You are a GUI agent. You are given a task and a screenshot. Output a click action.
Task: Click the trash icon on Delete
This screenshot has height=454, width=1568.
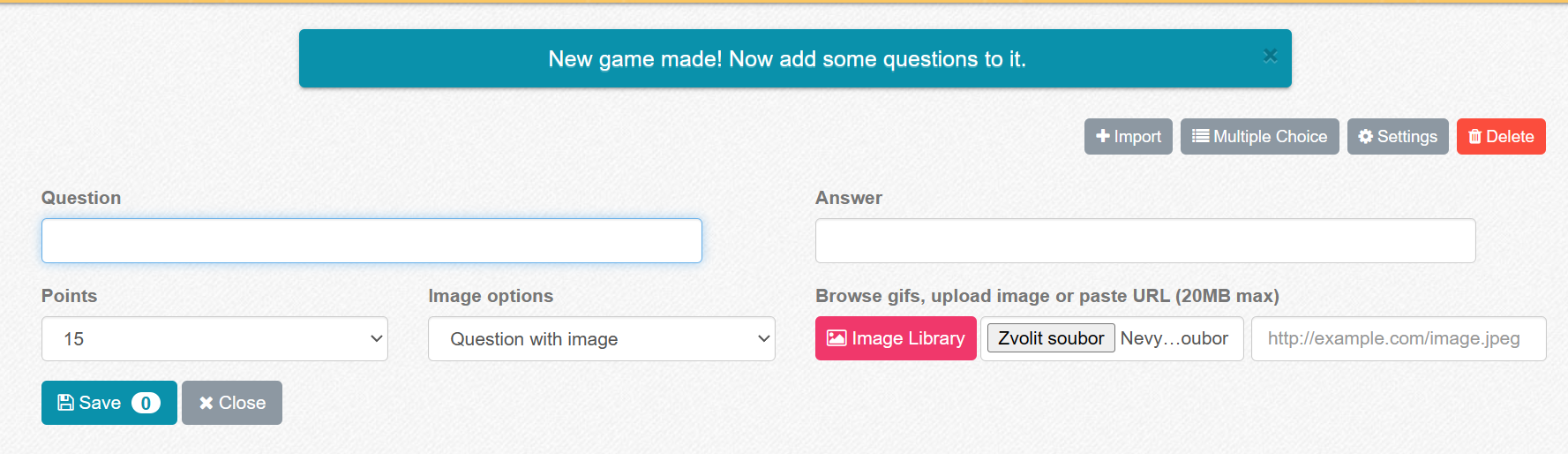click(1474, 136)
